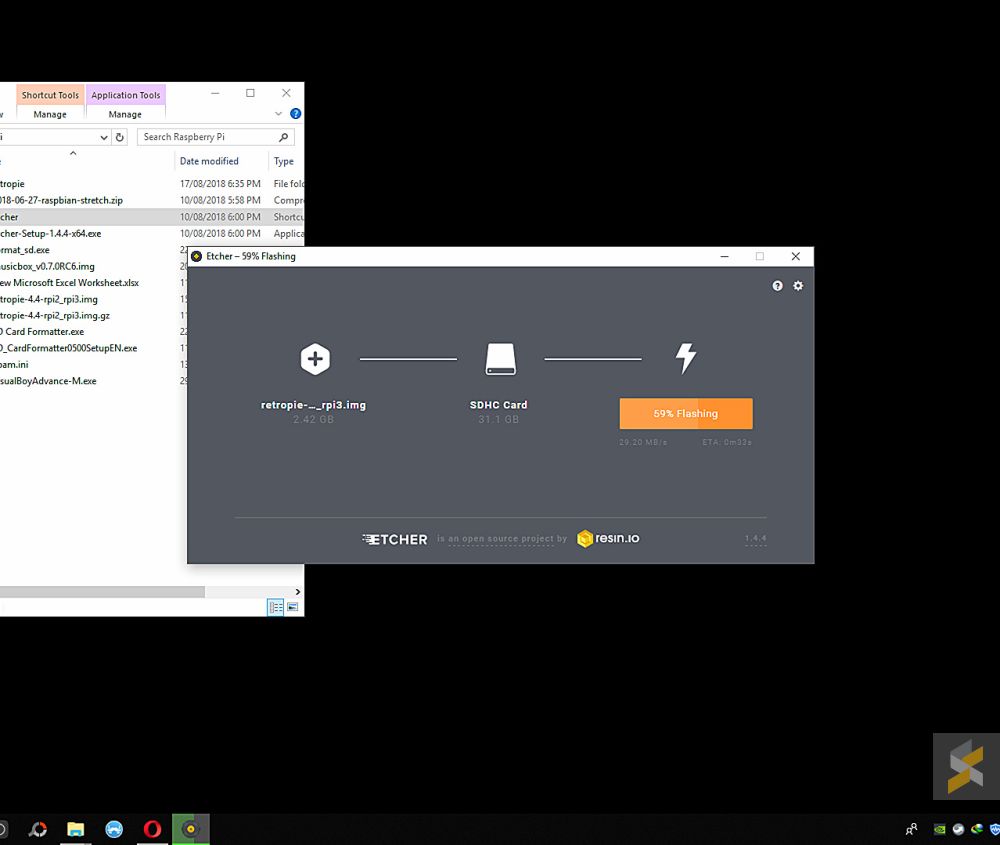Click date 17/08/2018 6:35 PM cell
Screen dimensions: 1000x845
coord(220,184)
